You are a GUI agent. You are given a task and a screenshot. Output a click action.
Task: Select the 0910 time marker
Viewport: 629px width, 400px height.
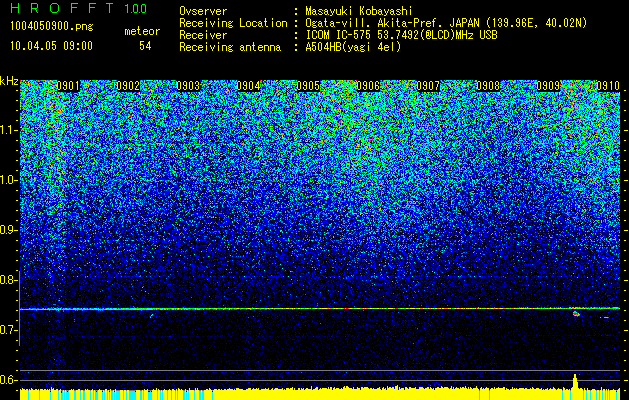coord(608,86)
